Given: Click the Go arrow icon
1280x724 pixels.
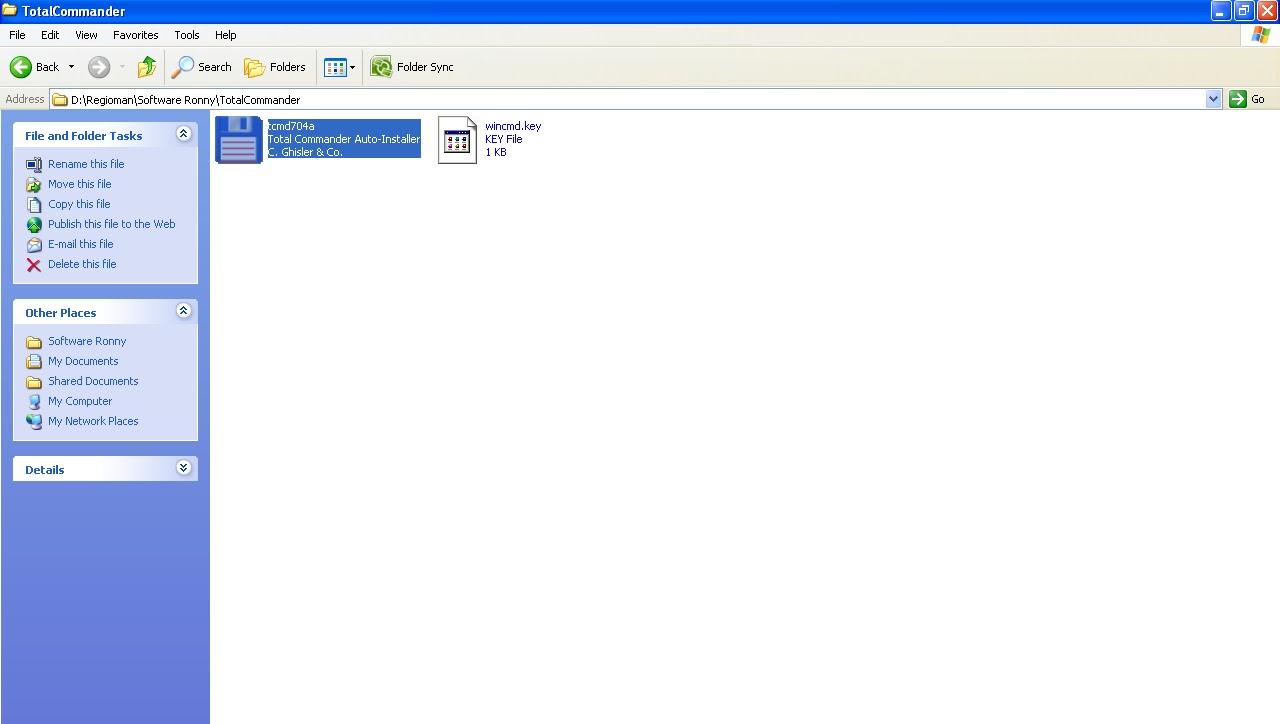Looking at the screenshot, I should point(1237,99).
